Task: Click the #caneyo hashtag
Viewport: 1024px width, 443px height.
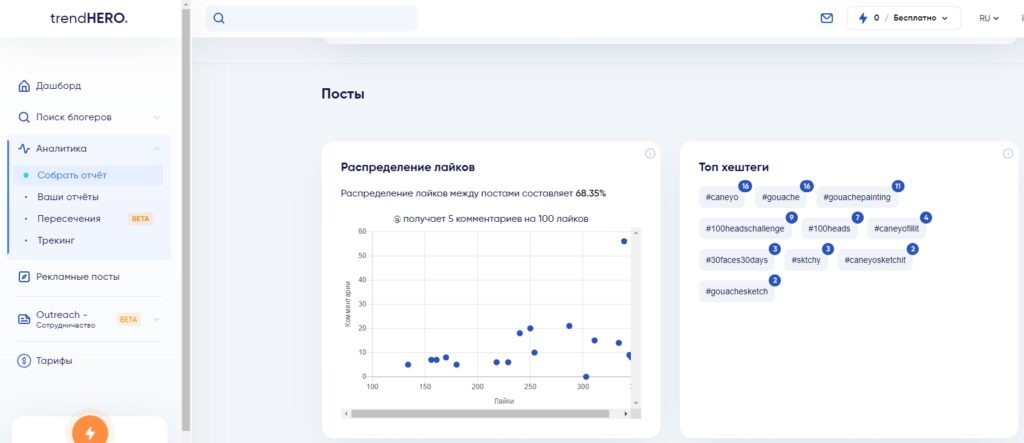Action: [x=722, y=197]
